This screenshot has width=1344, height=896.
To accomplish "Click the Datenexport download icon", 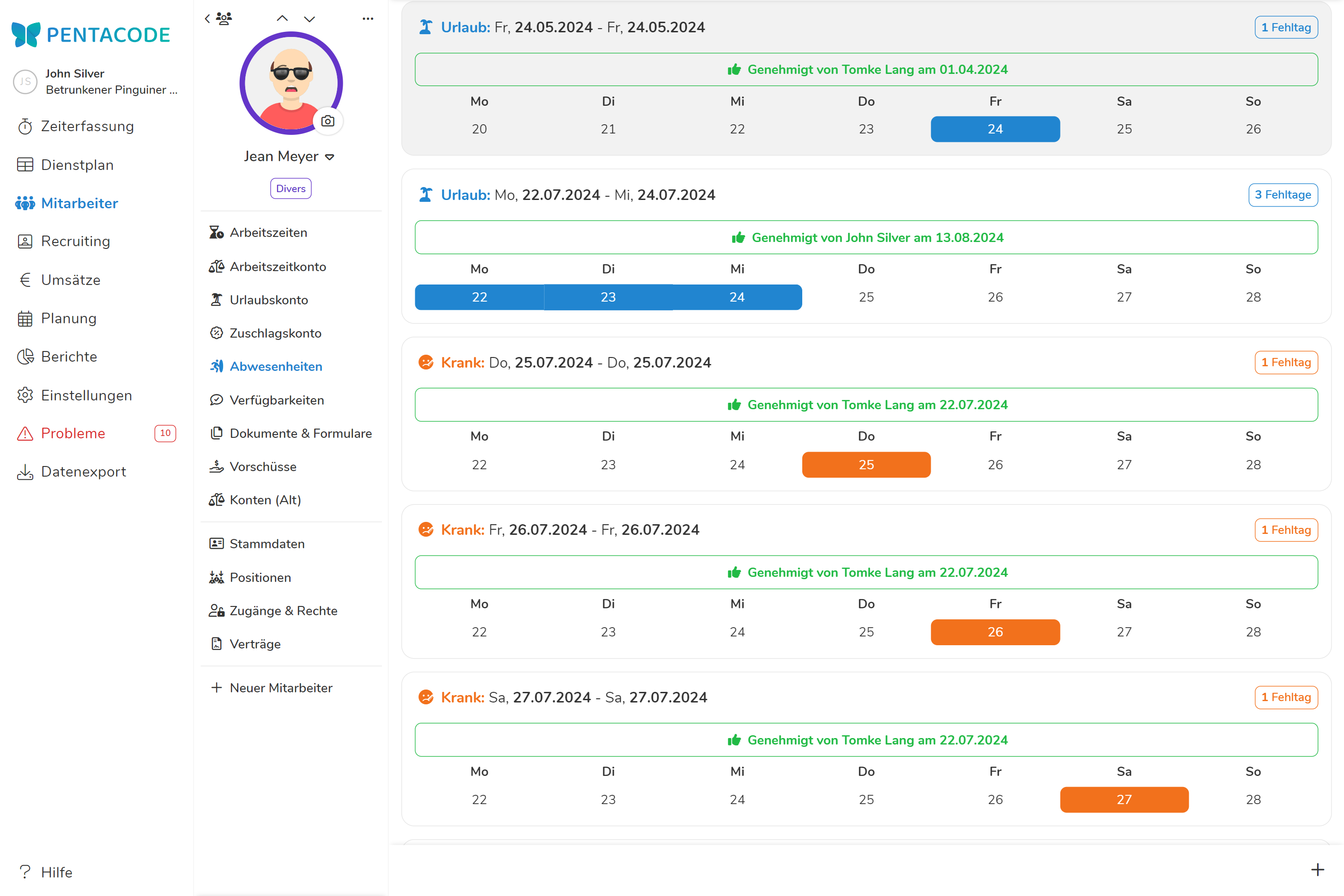I will tap(25, 472).
